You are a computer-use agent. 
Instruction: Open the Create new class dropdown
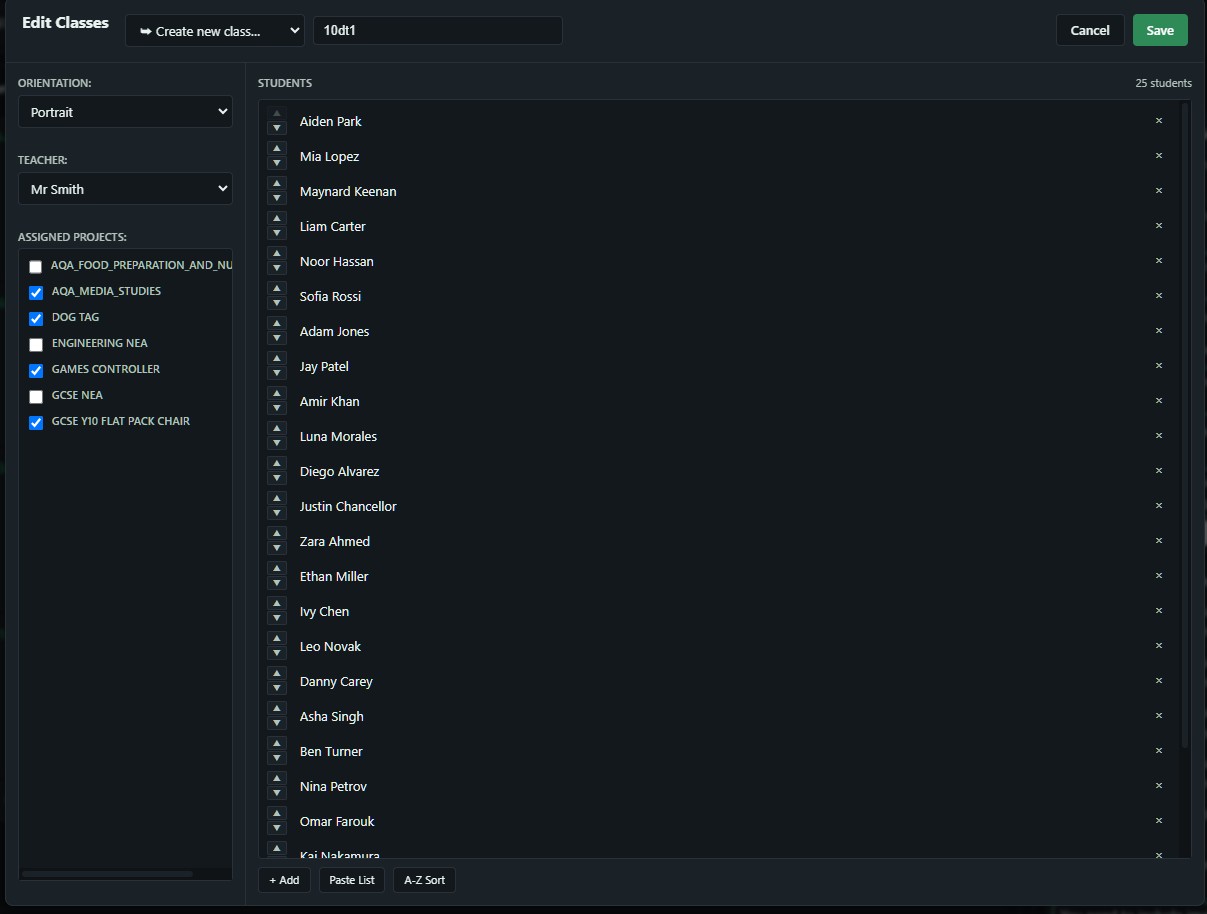[214, 30]
